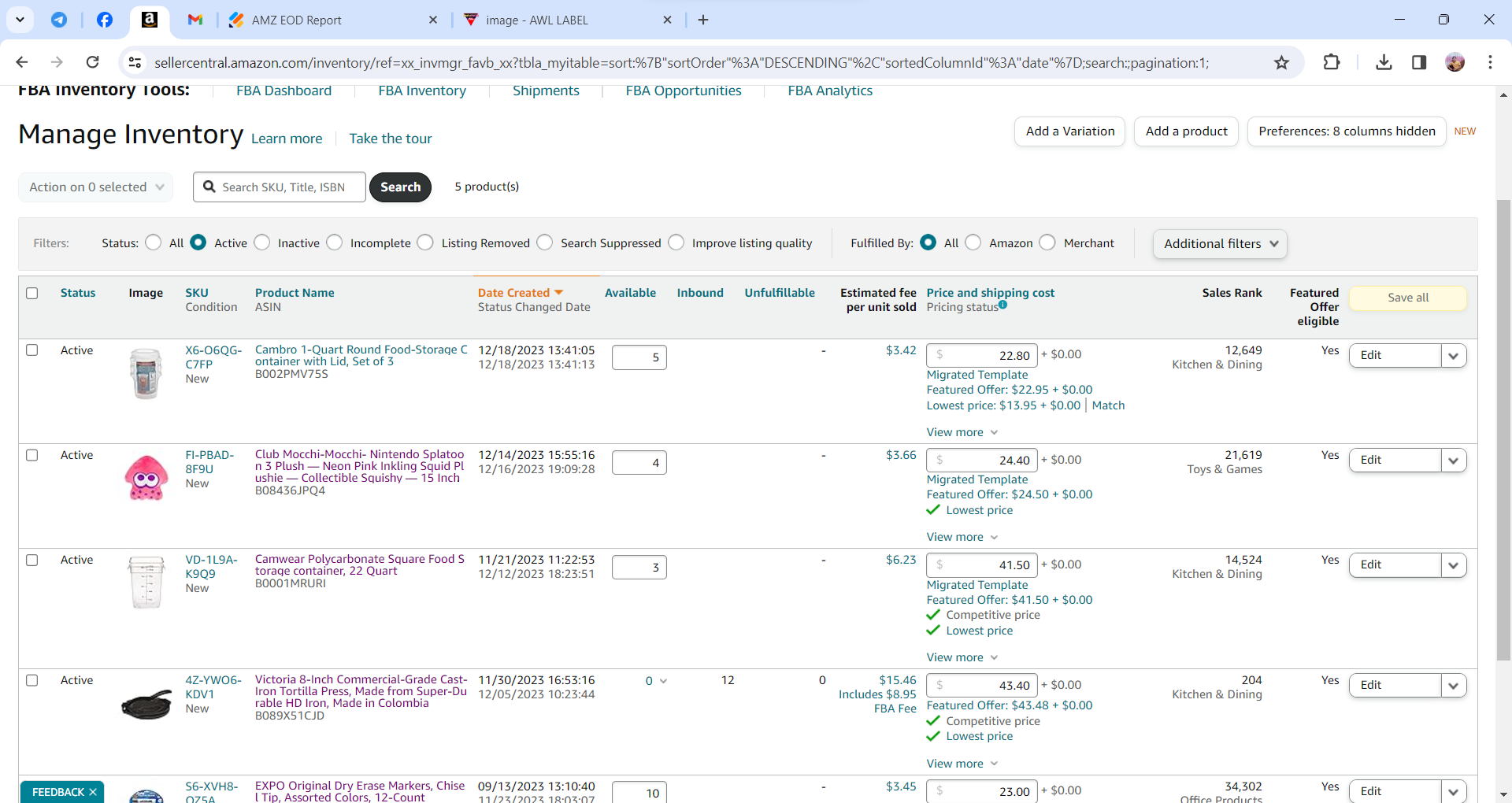The image size is (1512, 803).
Task: Check the Cambro Food-Storage Container row
Action: point(32,350)
